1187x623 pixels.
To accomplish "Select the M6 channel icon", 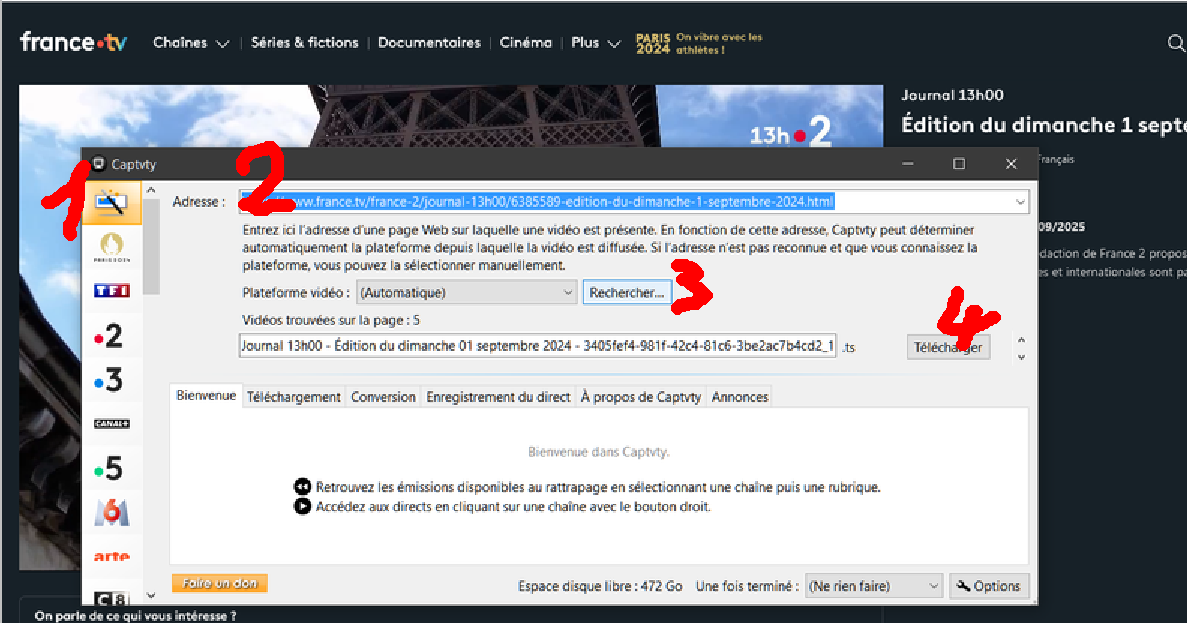I will 111,512.
